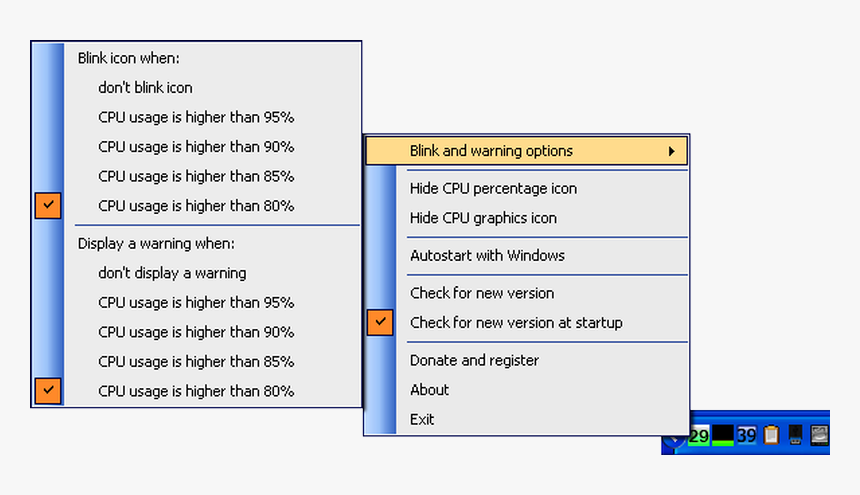
Task: Click the USB drive tray icon
Action: 796,436
